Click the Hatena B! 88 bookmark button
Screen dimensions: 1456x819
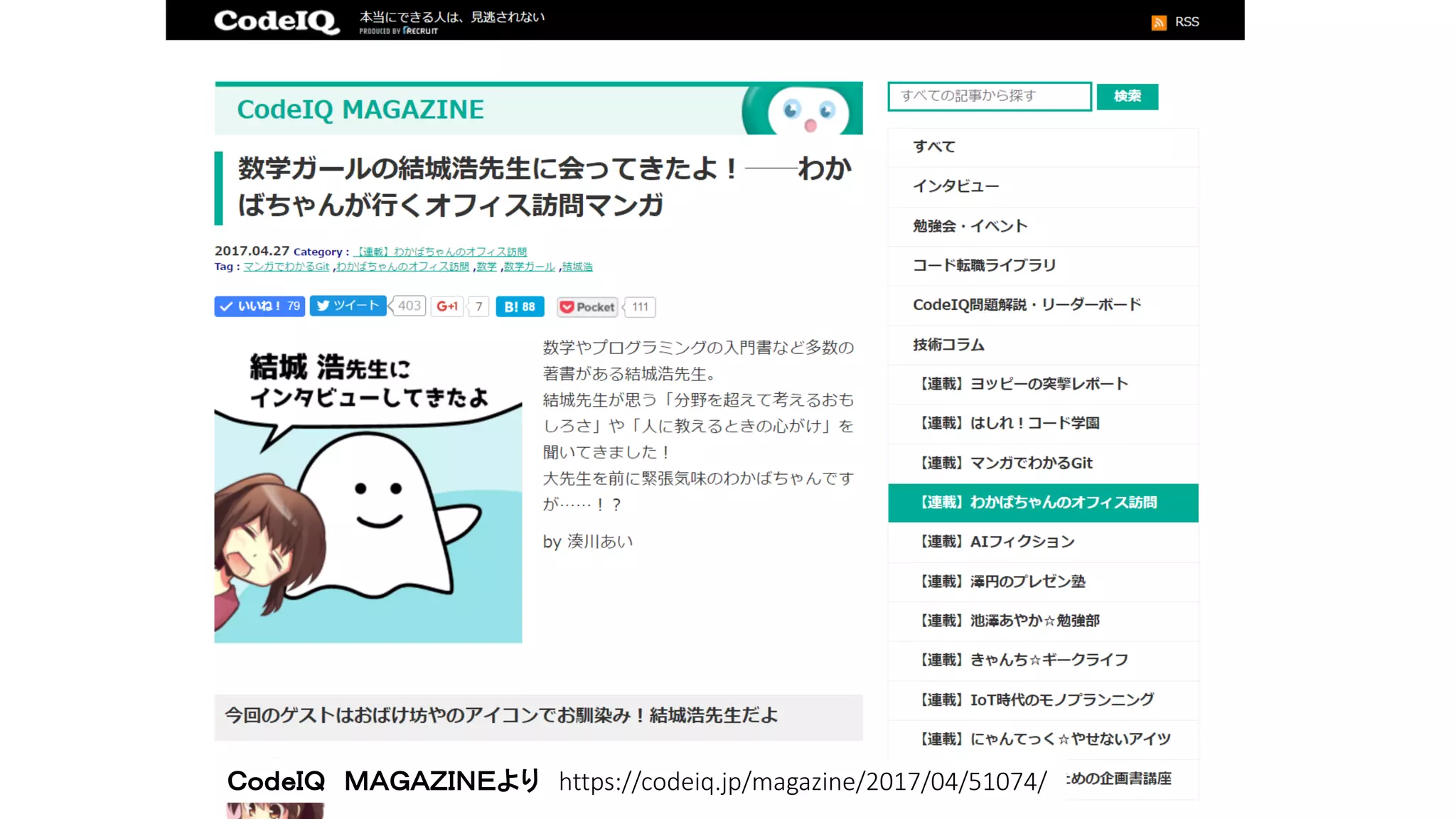520,306
